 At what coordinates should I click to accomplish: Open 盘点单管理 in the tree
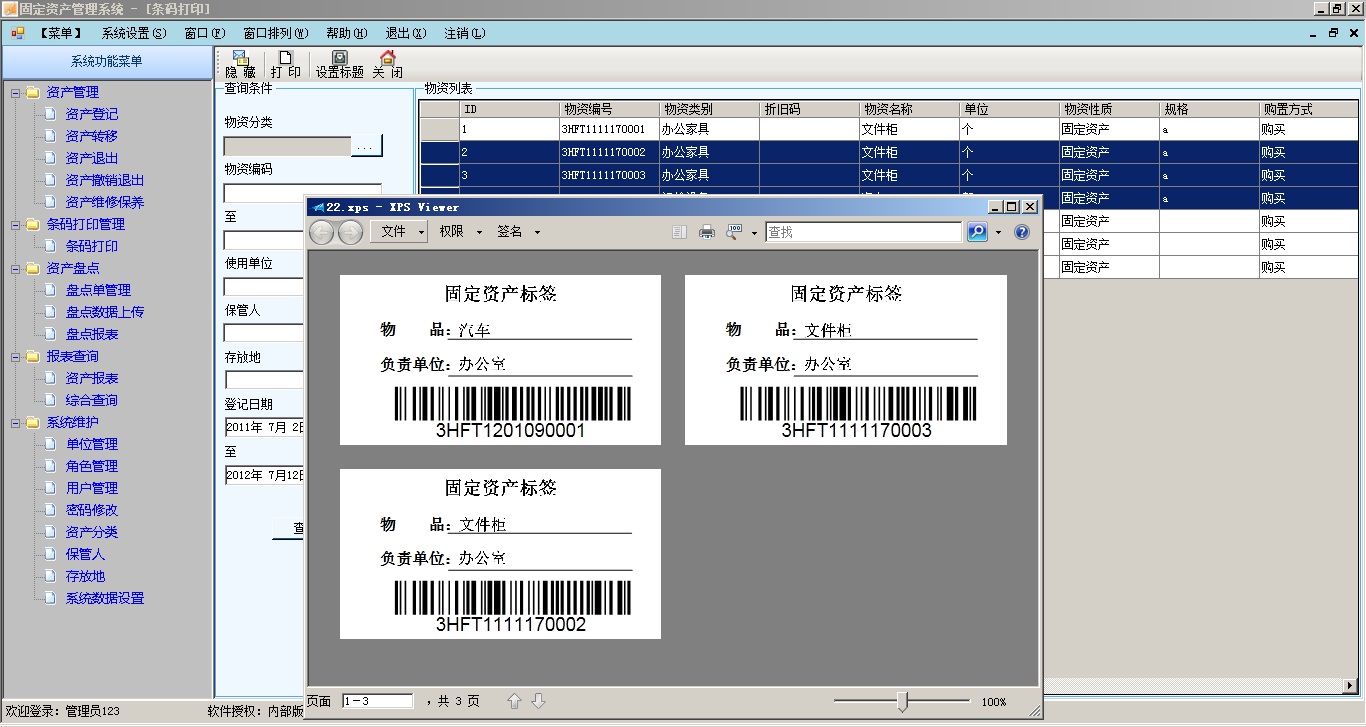tap(98, 290)
